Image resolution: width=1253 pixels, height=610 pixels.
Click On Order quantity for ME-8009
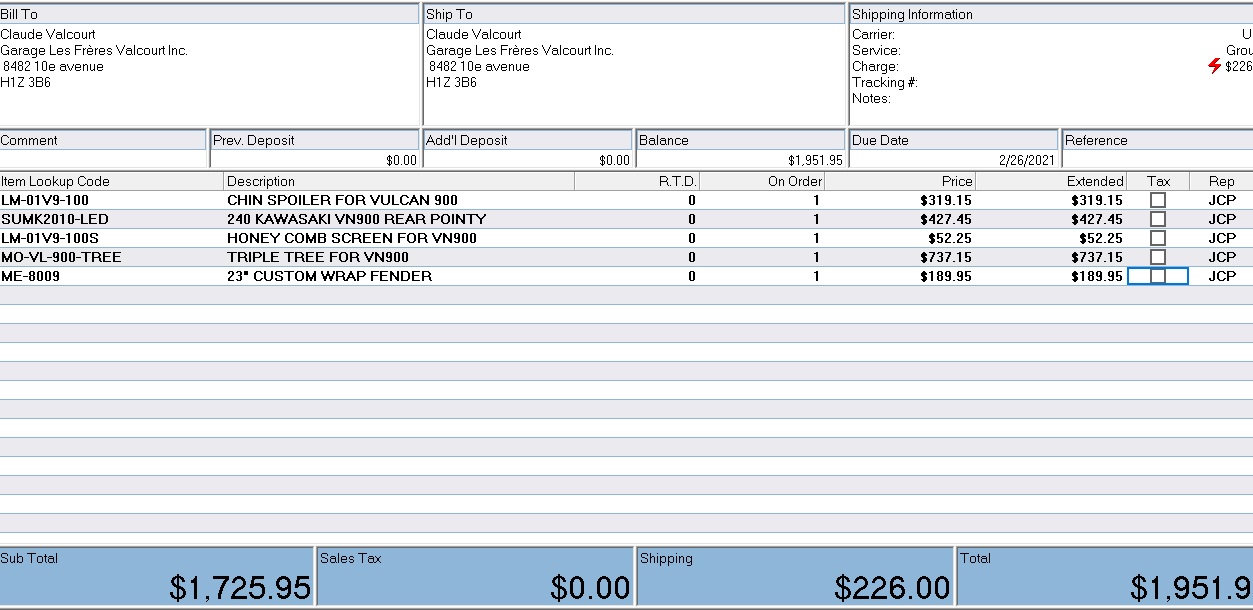point(816,276)
